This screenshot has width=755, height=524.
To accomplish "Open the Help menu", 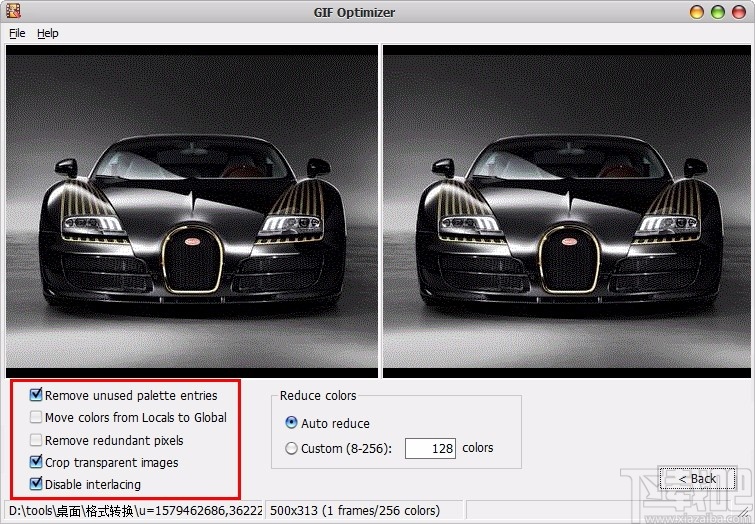I will point(48,33).
